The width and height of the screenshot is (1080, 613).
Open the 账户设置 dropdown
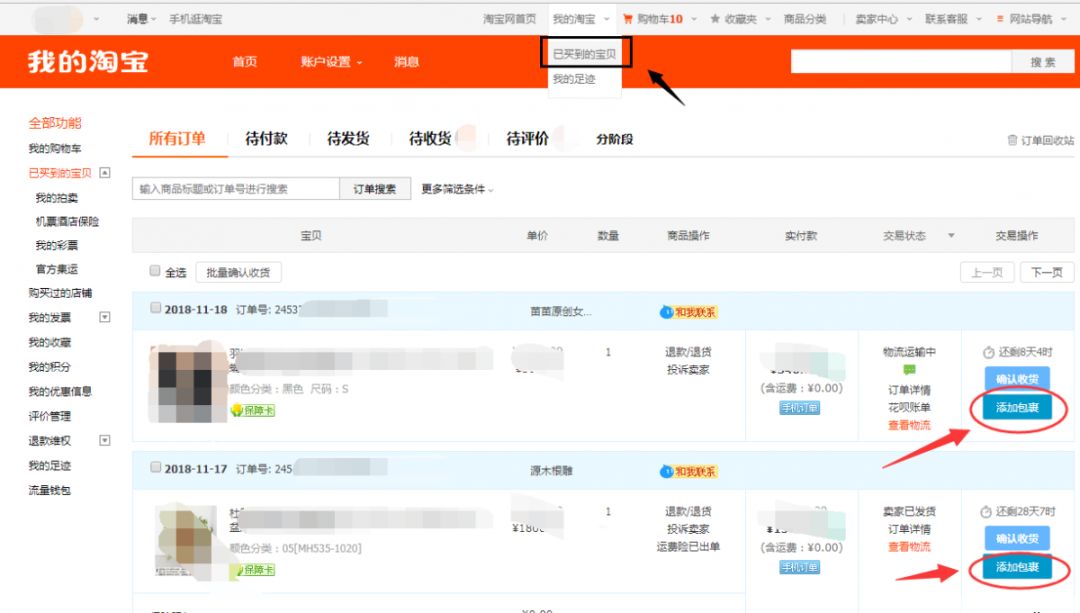tap(331, 61)
